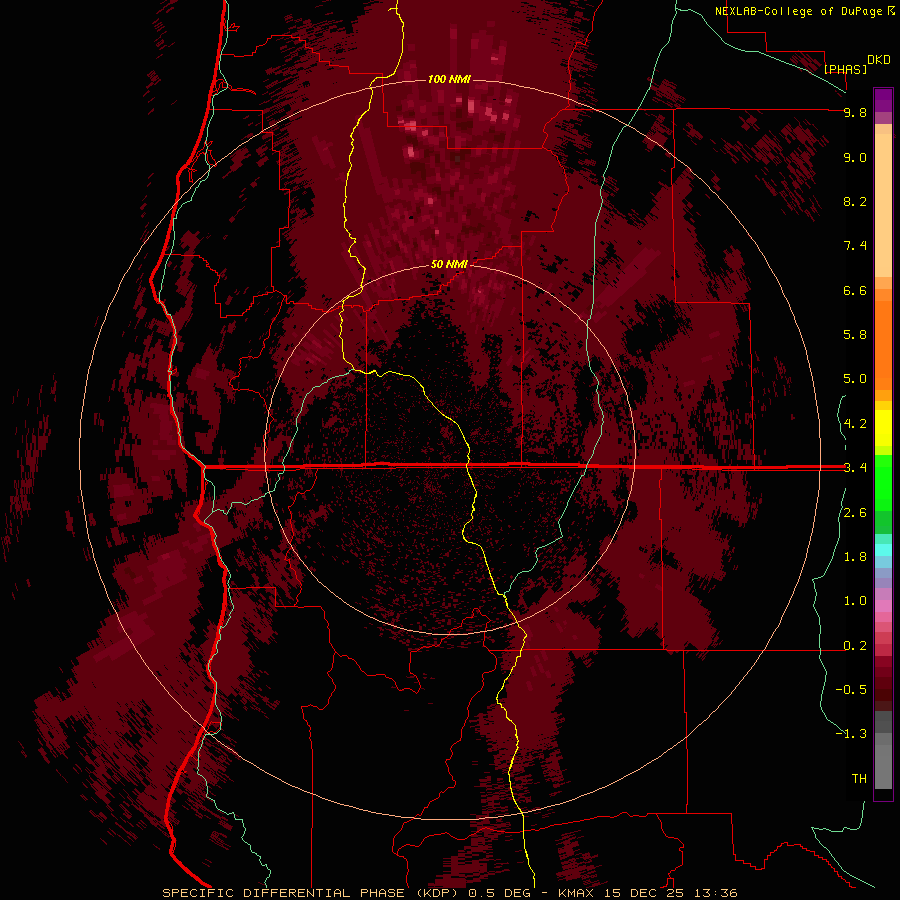Click the bright green segment of the color bar
This screenshot has height=900, width=900.
pos(883,482)
